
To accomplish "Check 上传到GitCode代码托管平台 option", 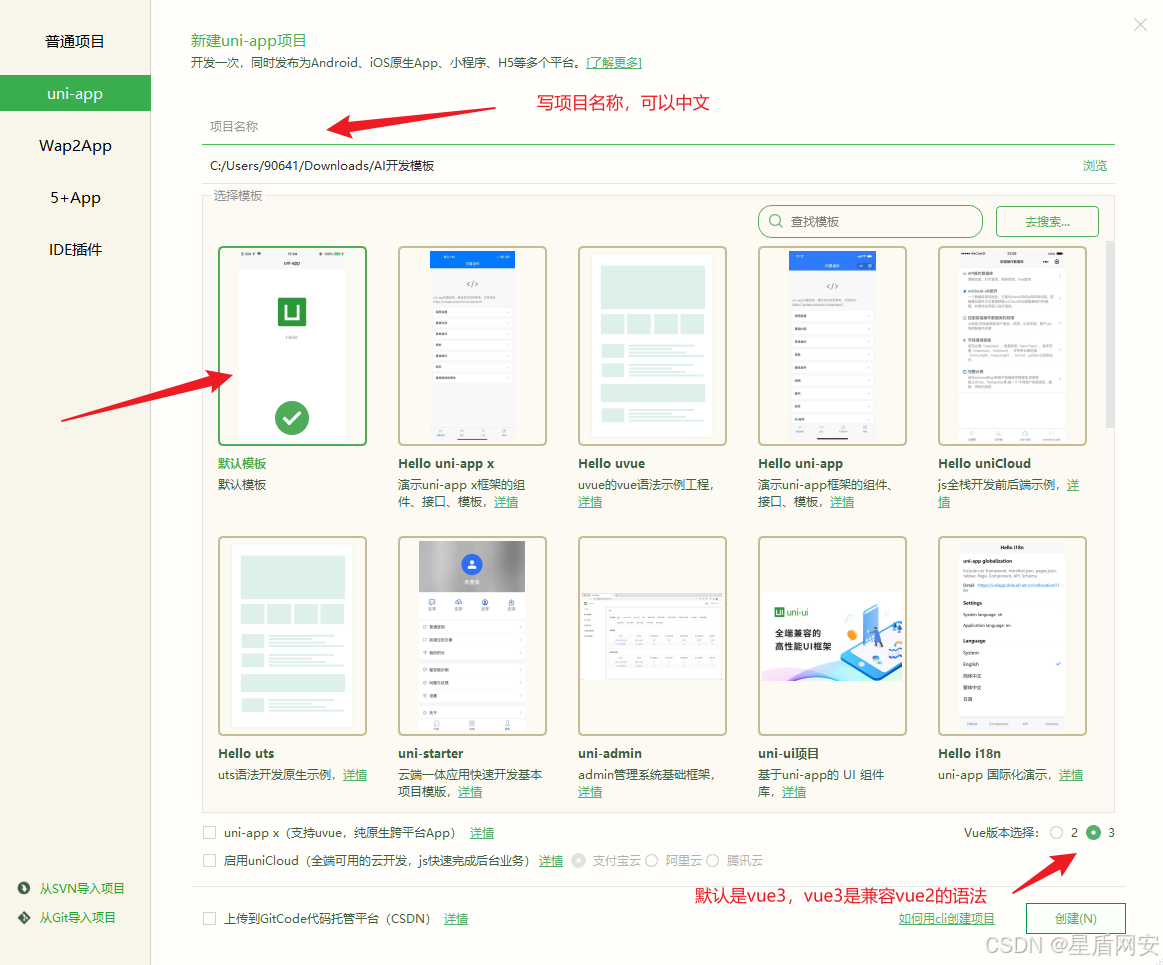I will tap(209, 918).
